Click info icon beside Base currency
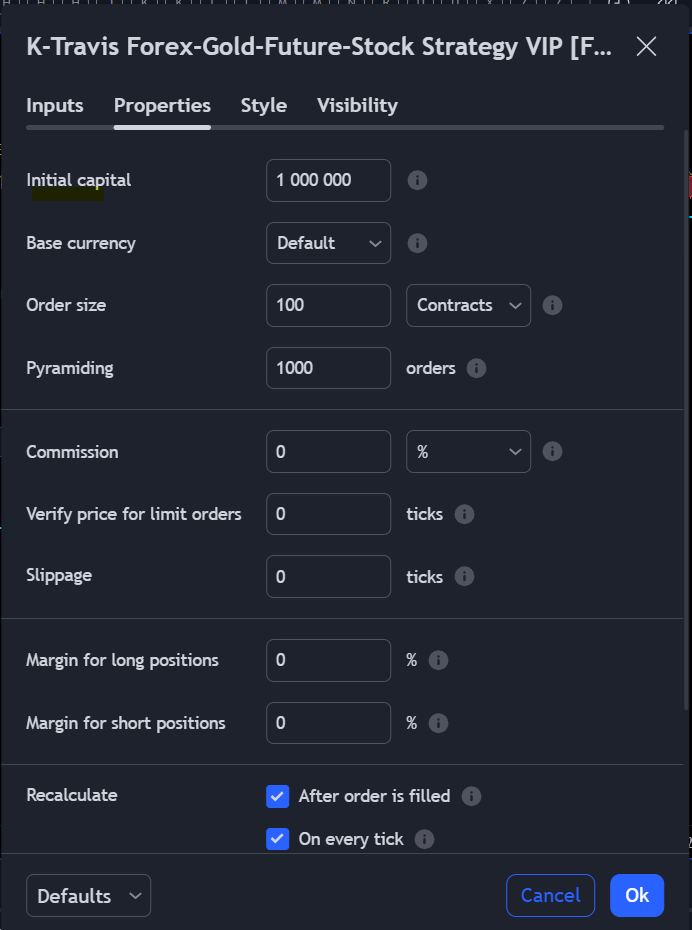The height and width of the screenshot is (930, 692). [x=418, y=243]
